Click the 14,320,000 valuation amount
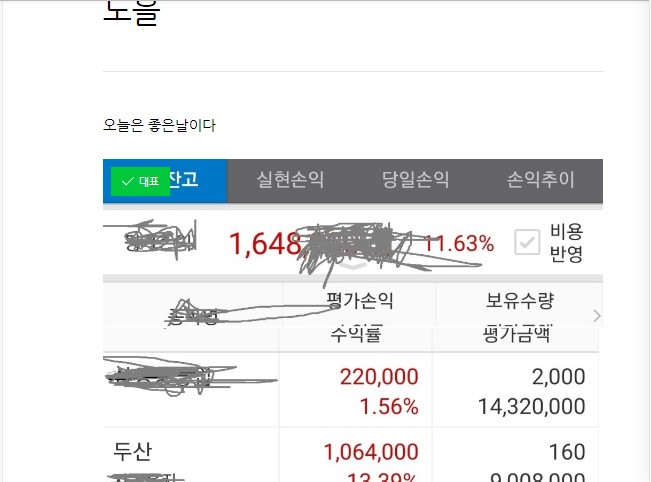Image resolution: width=651 pixels, height=482 pixels. coord(531,406)
